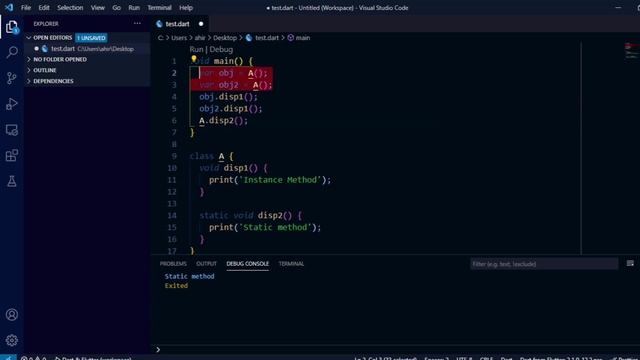This screenshot has height=360, width=640.
Task: Click Desktop in the breadcrumb path
Action: [x=225, y=38]
